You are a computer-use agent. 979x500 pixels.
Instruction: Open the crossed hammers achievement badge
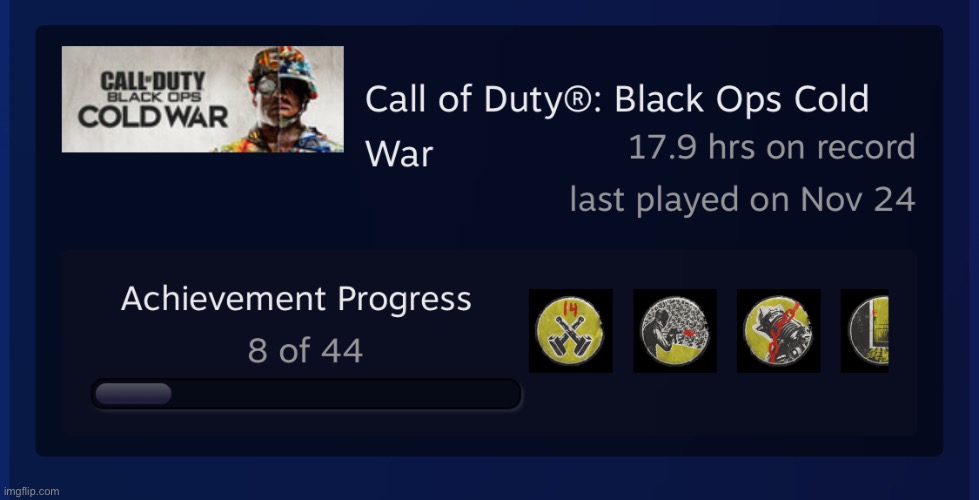[x=571, y=331]
